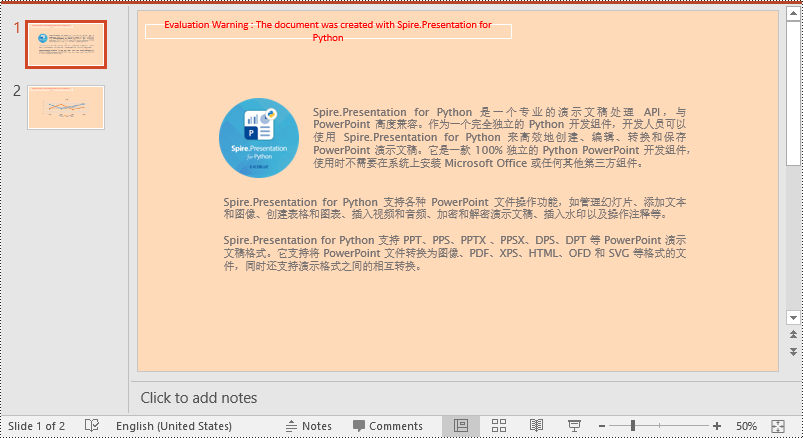Select slide 2 thumbnail with chart
The image size is (803, 438).
point(66,108)
